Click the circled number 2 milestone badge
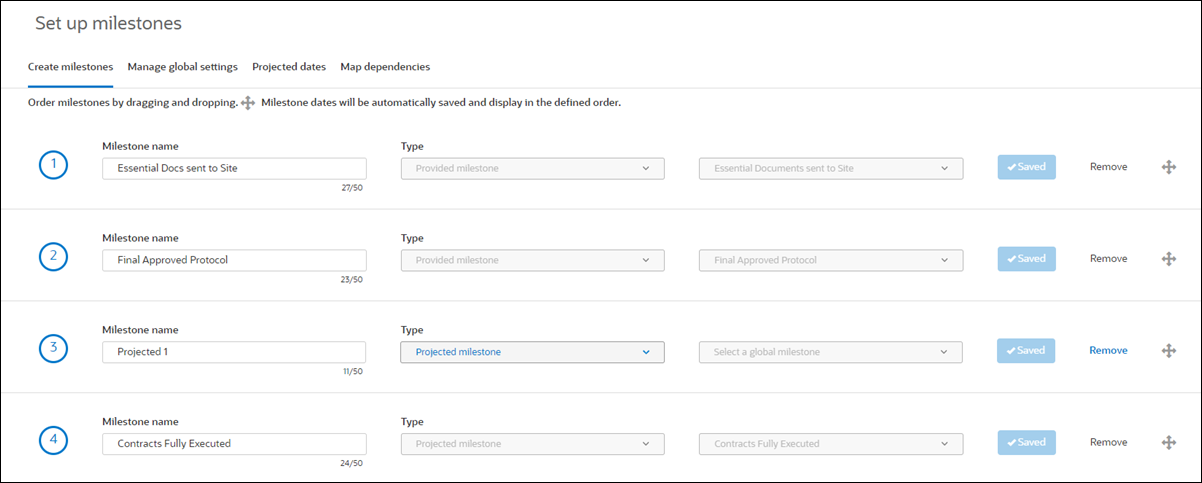This screenshot has height=483, width=1202. coord(53,258)
